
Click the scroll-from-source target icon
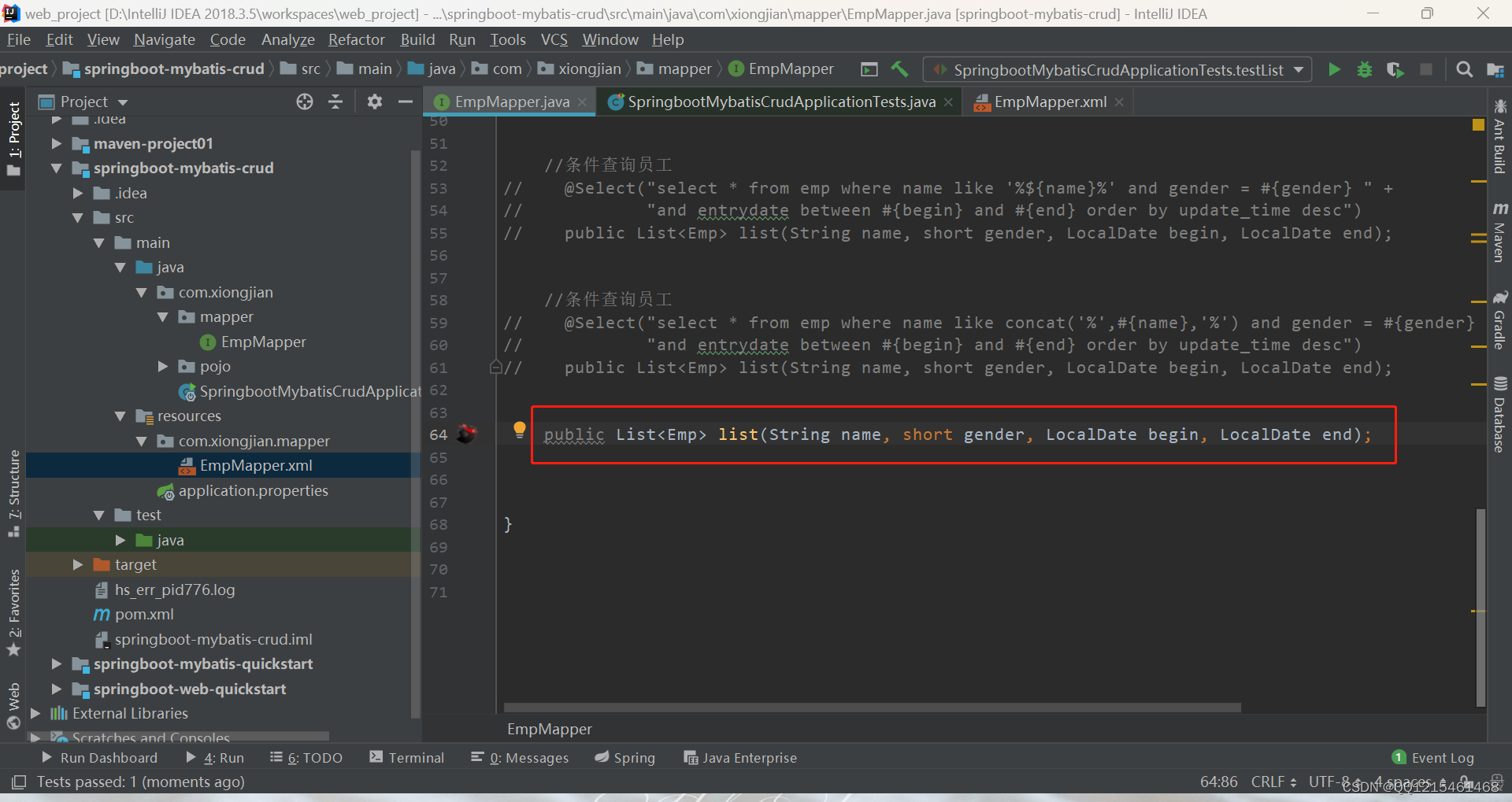(305, 102)
